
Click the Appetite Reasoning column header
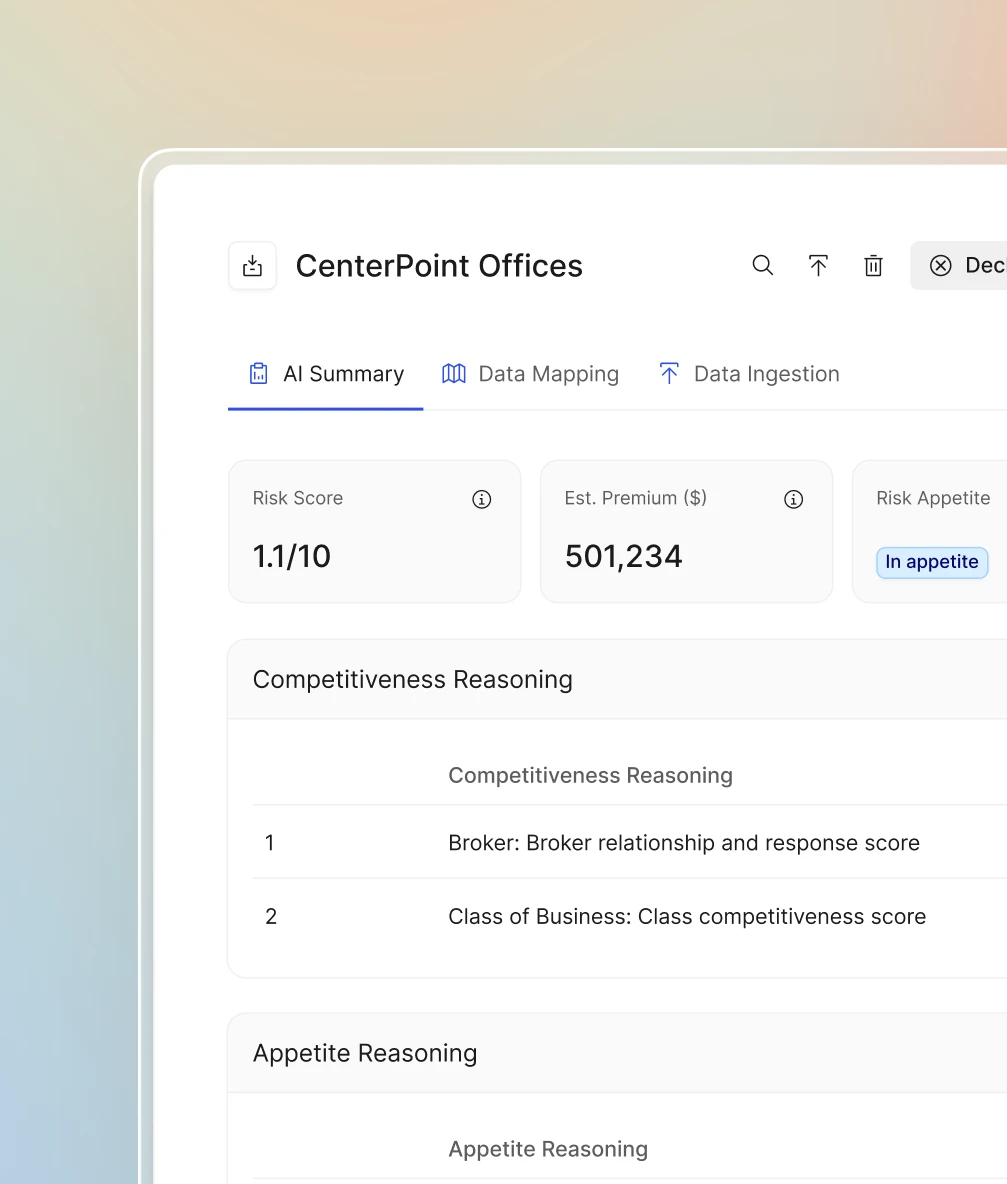coord(548,1149)
